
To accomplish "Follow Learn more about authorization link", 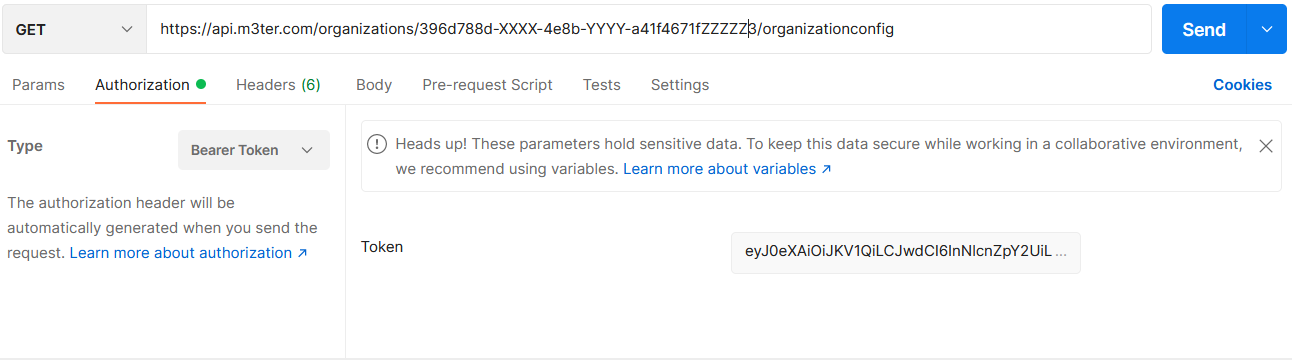I will click(x=181, y=253).
